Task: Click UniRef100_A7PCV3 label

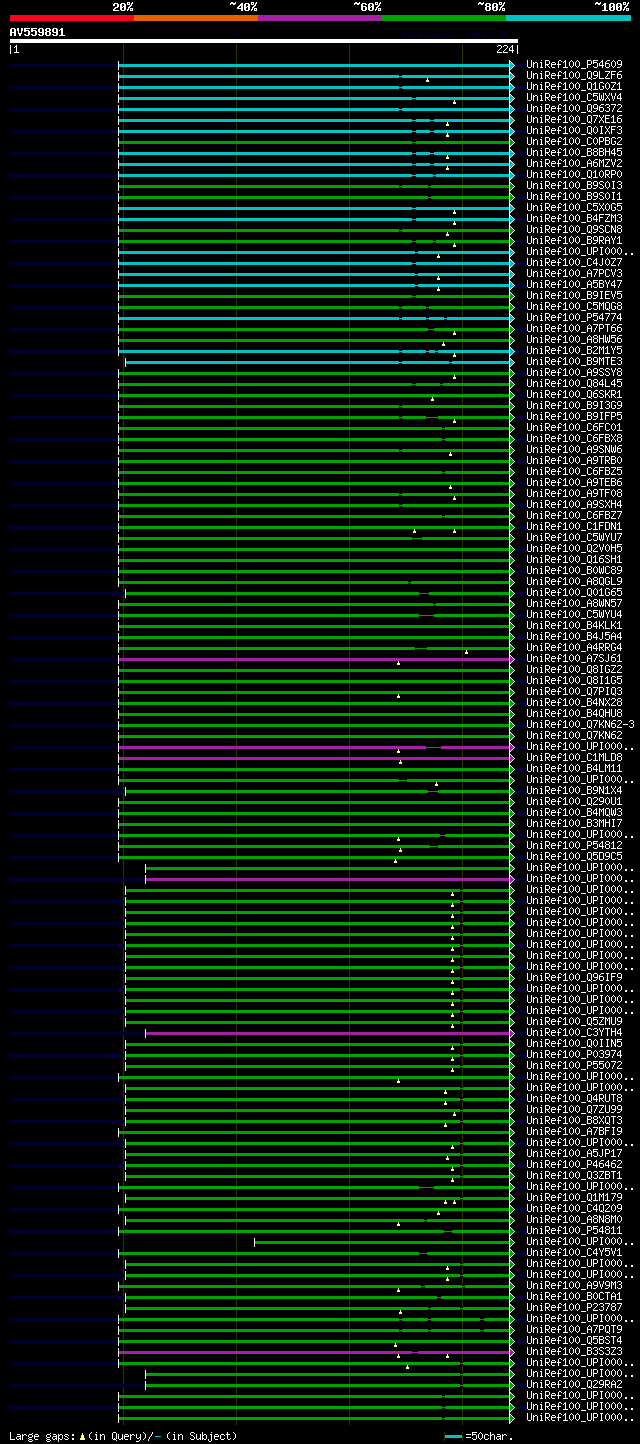Action: [x=574, y=274]
